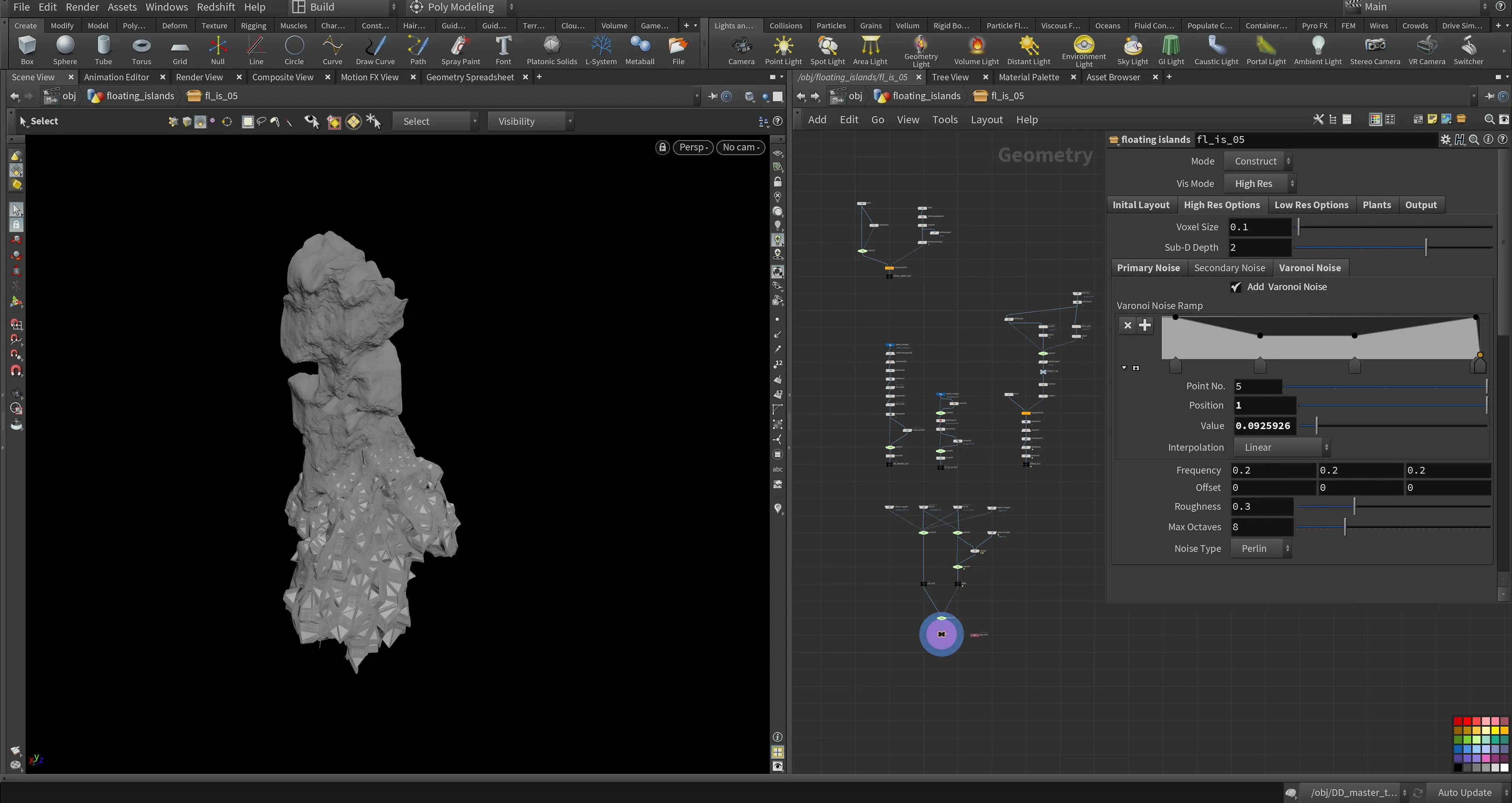
Task: Toggle Add Varonoi Noise checkbox
Action: tap(1236, 287)
